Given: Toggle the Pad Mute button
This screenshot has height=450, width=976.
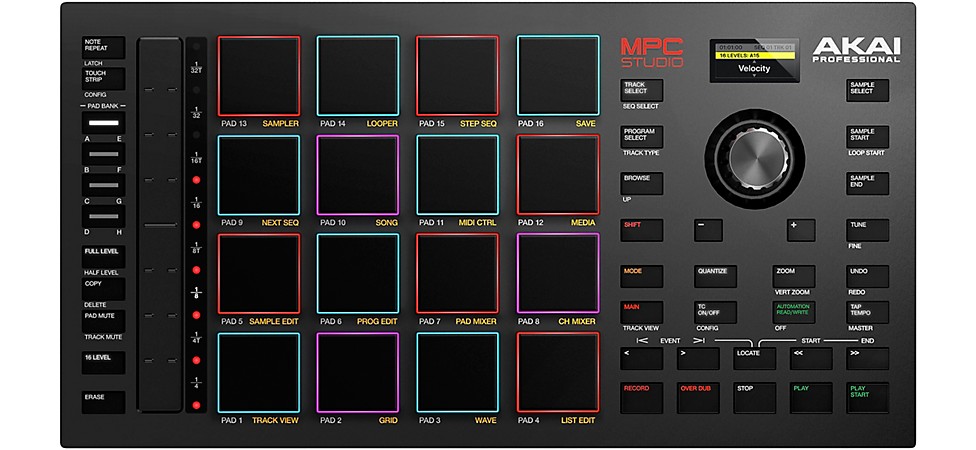Looking at the screenshot, I should [x=103, y=321].
